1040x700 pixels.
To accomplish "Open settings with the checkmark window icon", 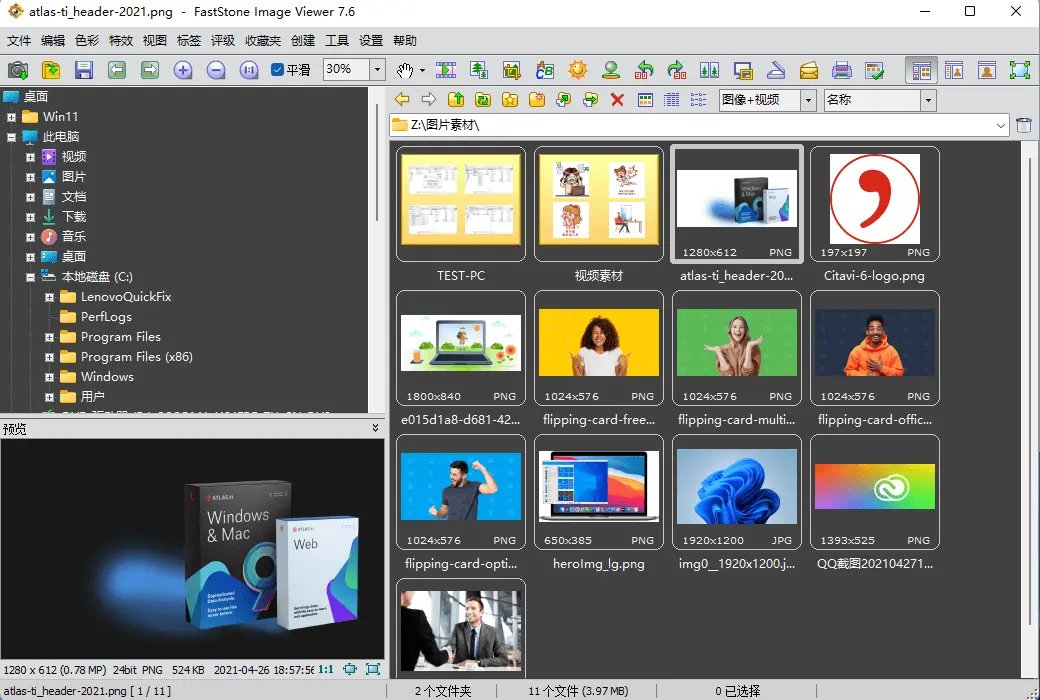I will pyautogui.click(x=875, y=70).
